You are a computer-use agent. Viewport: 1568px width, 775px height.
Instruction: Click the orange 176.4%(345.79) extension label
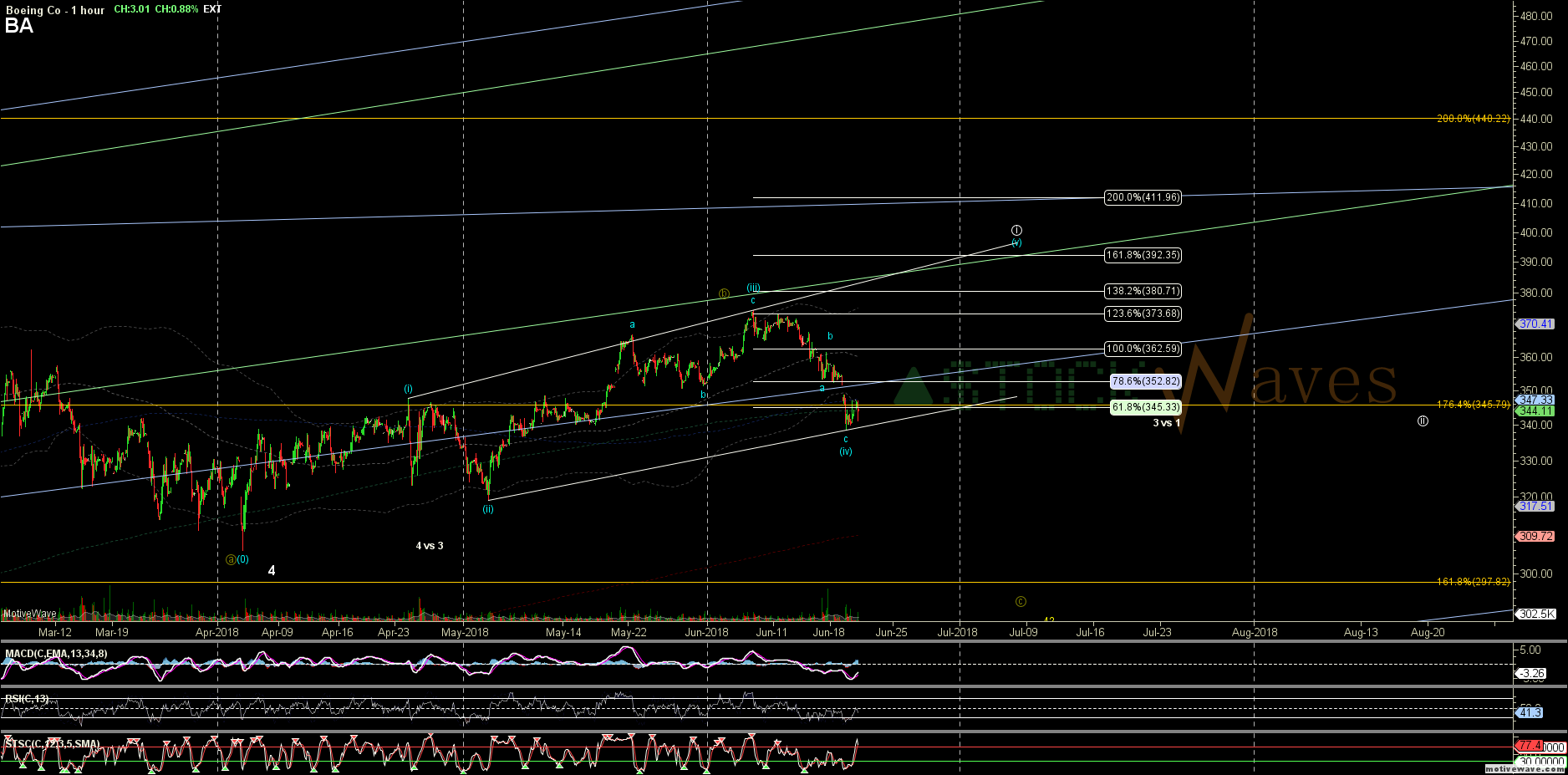point(1474,405)
